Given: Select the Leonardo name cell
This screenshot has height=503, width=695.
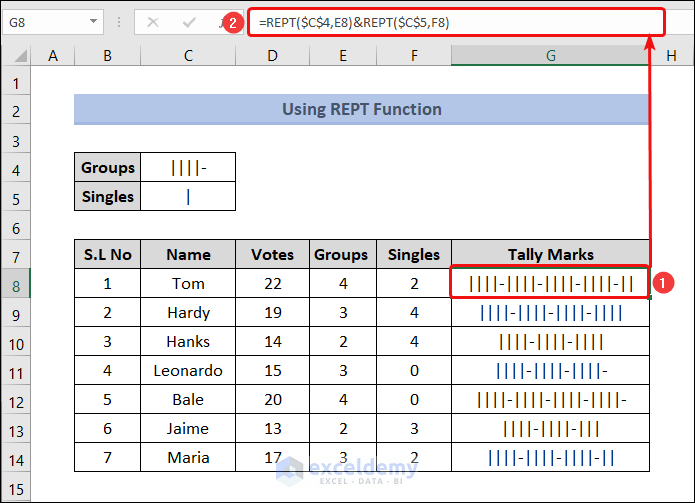Looking at the screenshot, I should pos(188,370).
